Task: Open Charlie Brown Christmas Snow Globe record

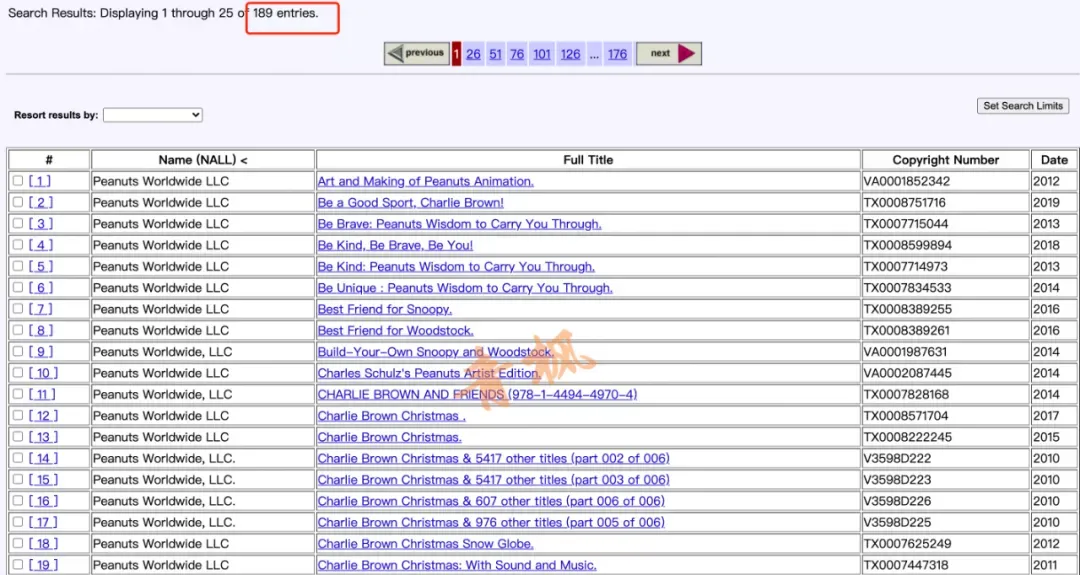Action: coord(426,545)
